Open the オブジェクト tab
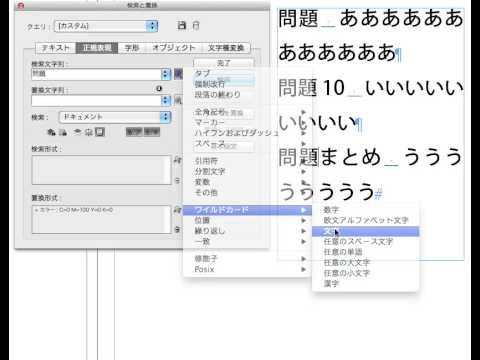Image resolution: width=480 pixels, height=360 pixels. click(x=174, y=48)
